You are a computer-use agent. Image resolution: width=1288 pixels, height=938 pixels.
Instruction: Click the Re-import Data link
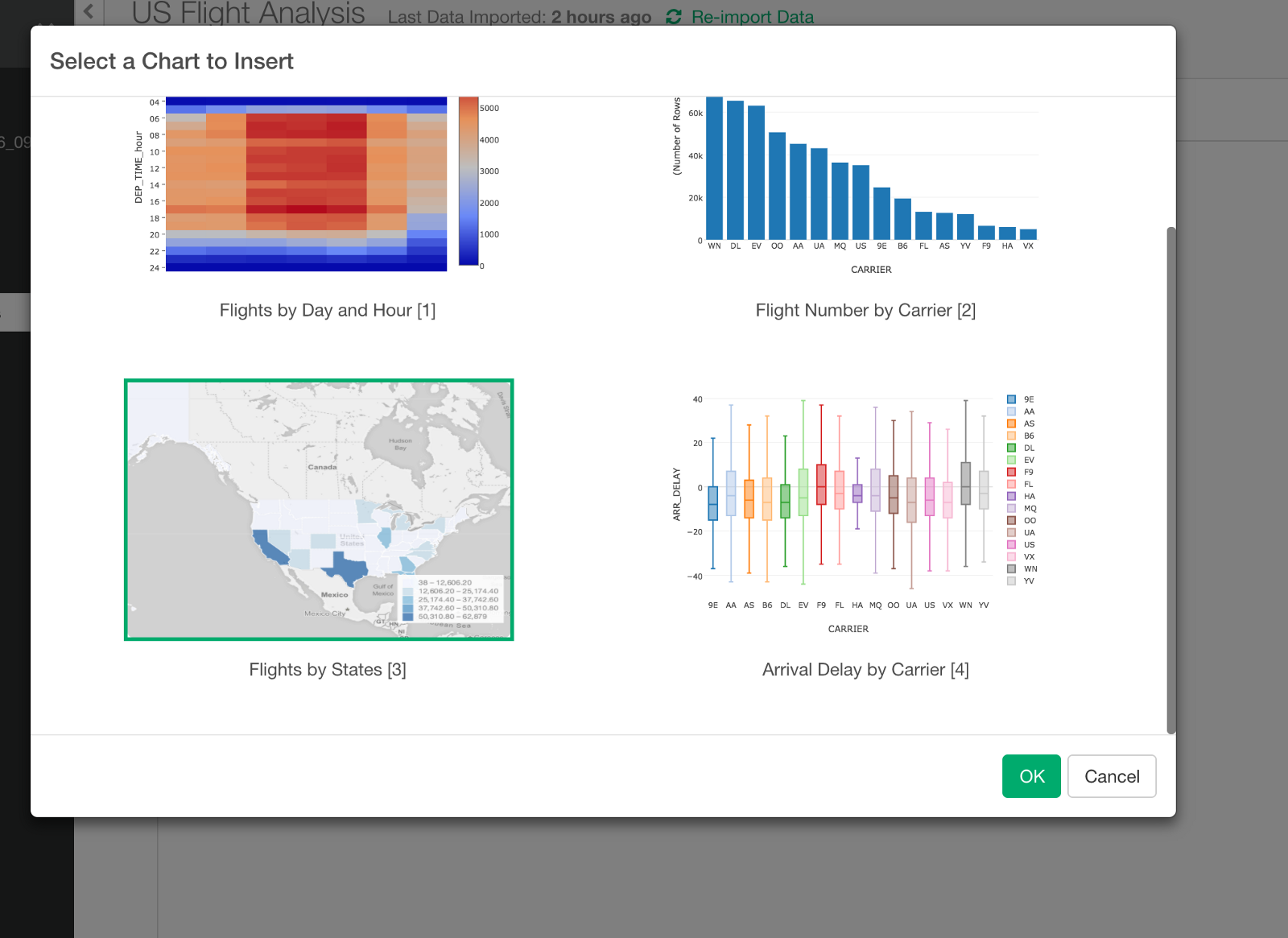752,17
